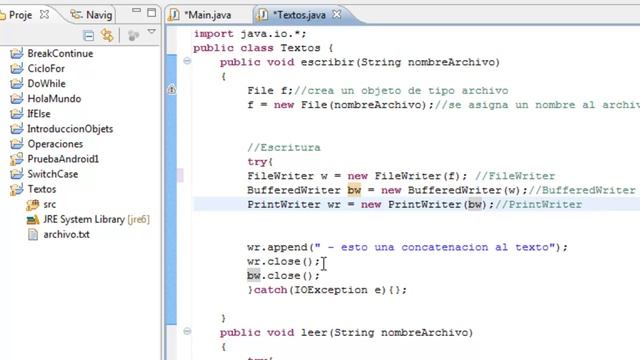Select the Project Explorer view tab

pyautogui.click(x=20, y=15)
